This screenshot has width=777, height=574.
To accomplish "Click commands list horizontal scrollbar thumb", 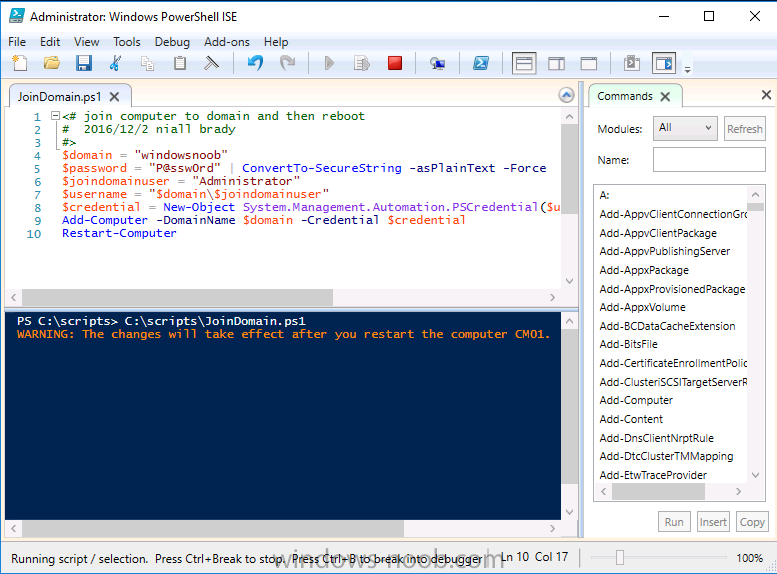I will tap(658, 491).
